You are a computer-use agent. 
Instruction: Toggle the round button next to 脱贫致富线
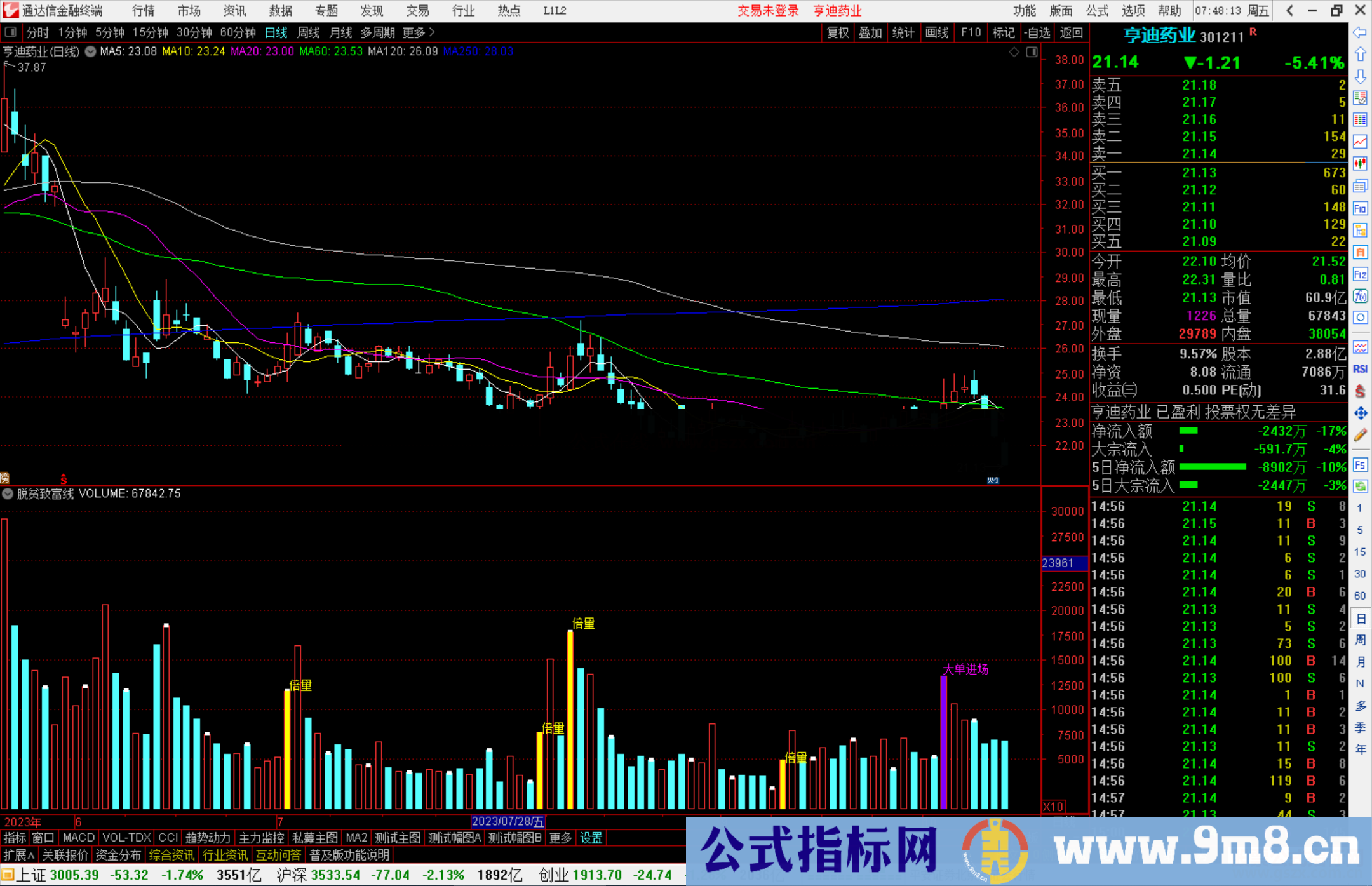[8, 493]
